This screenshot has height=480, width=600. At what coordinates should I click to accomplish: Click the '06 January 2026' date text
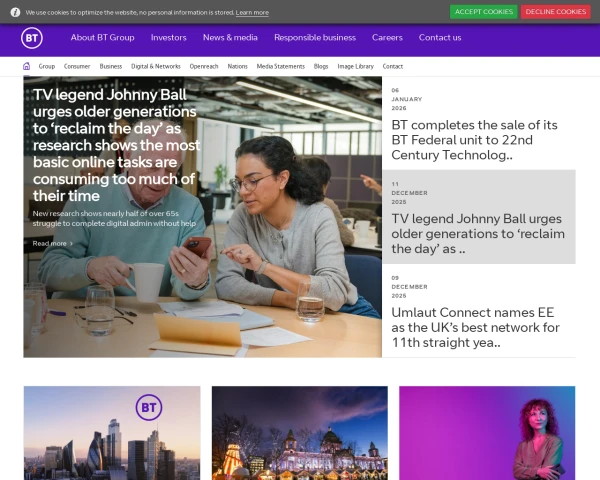407,99
